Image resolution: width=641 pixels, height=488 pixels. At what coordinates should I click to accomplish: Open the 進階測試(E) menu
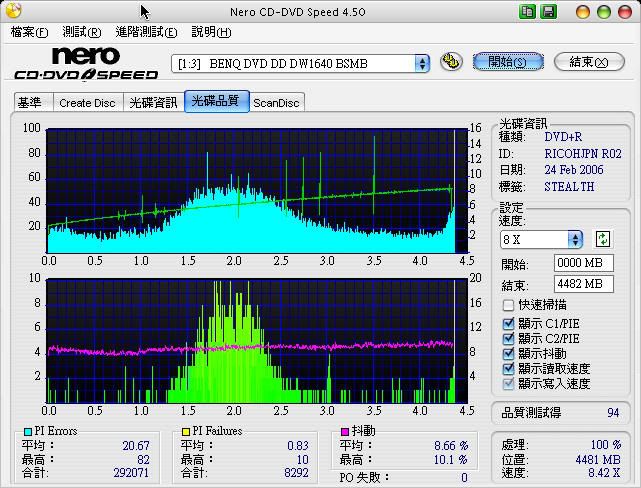tap(146, 32)
